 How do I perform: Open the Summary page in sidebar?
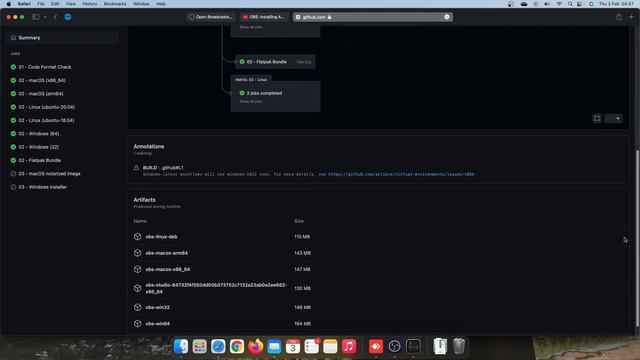coord(62,38)
